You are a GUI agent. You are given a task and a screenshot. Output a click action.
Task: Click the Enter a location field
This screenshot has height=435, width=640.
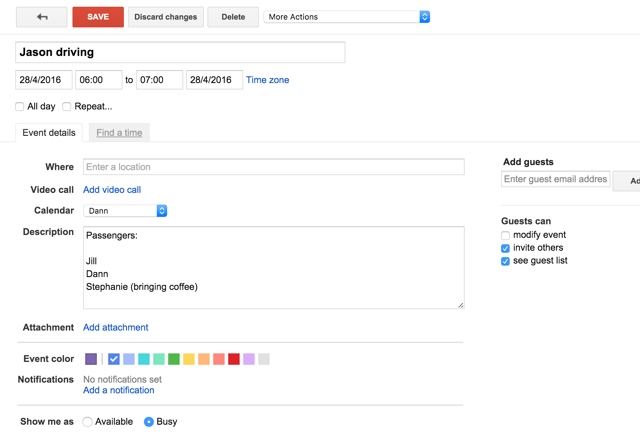tap(273, 167)
